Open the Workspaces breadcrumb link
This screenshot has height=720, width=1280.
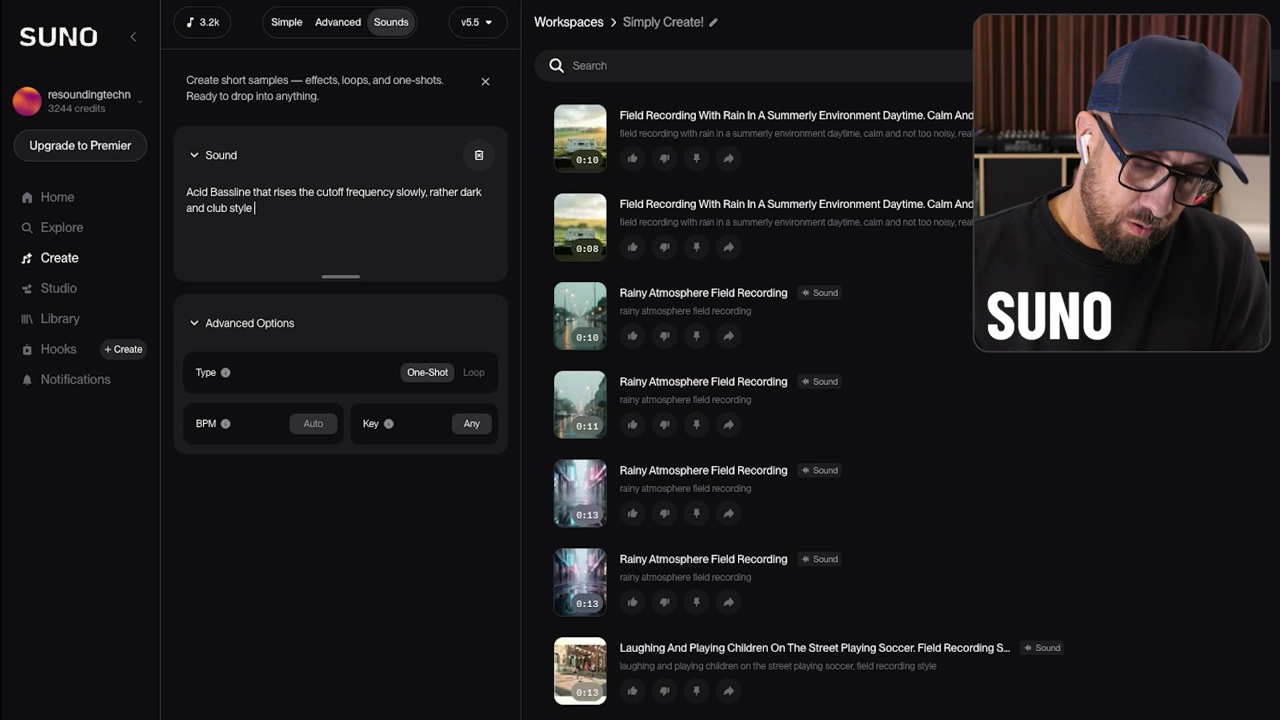[568, 22]
